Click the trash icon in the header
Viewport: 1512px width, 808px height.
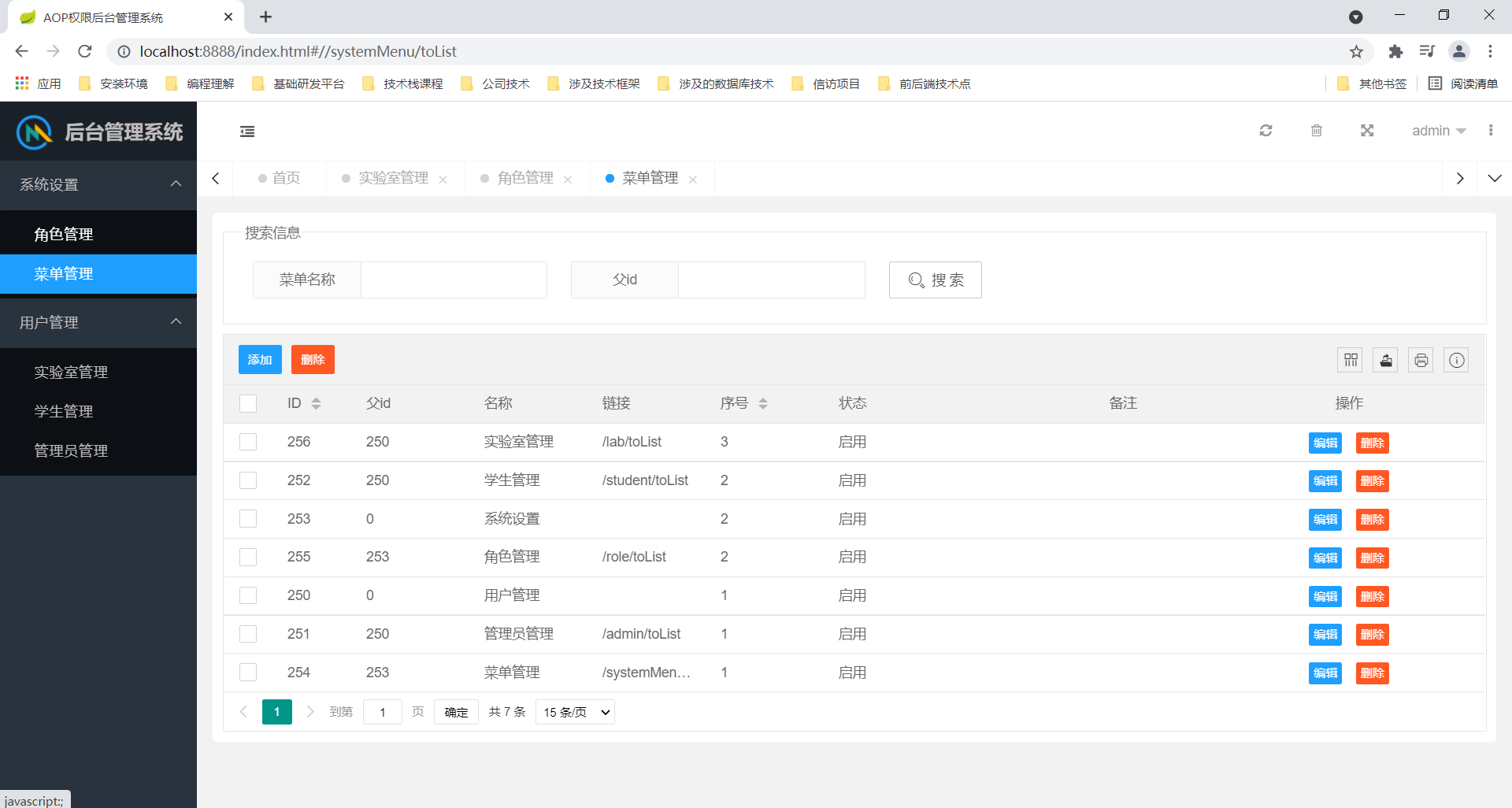pos(1316,131)
